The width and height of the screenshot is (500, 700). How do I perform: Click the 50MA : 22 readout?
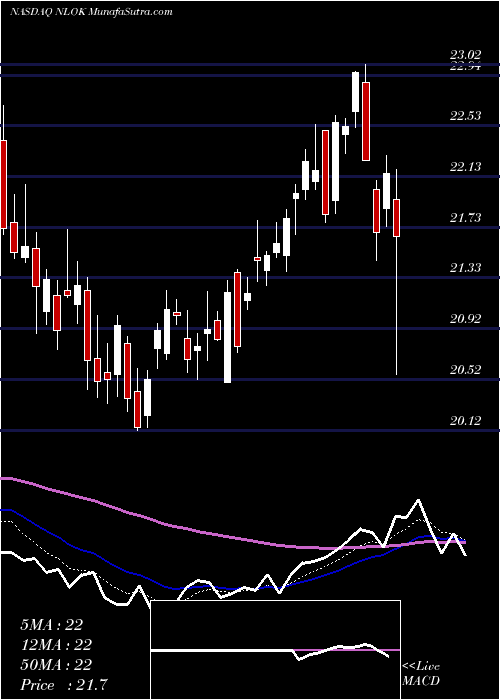56,665
